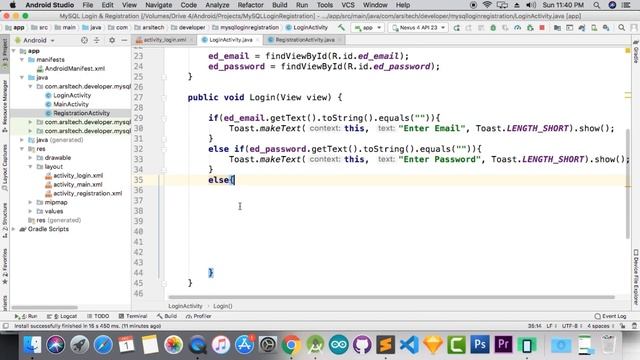Click the Make Project hammer icon
This screenshot has height=360, width=640.
341,27
